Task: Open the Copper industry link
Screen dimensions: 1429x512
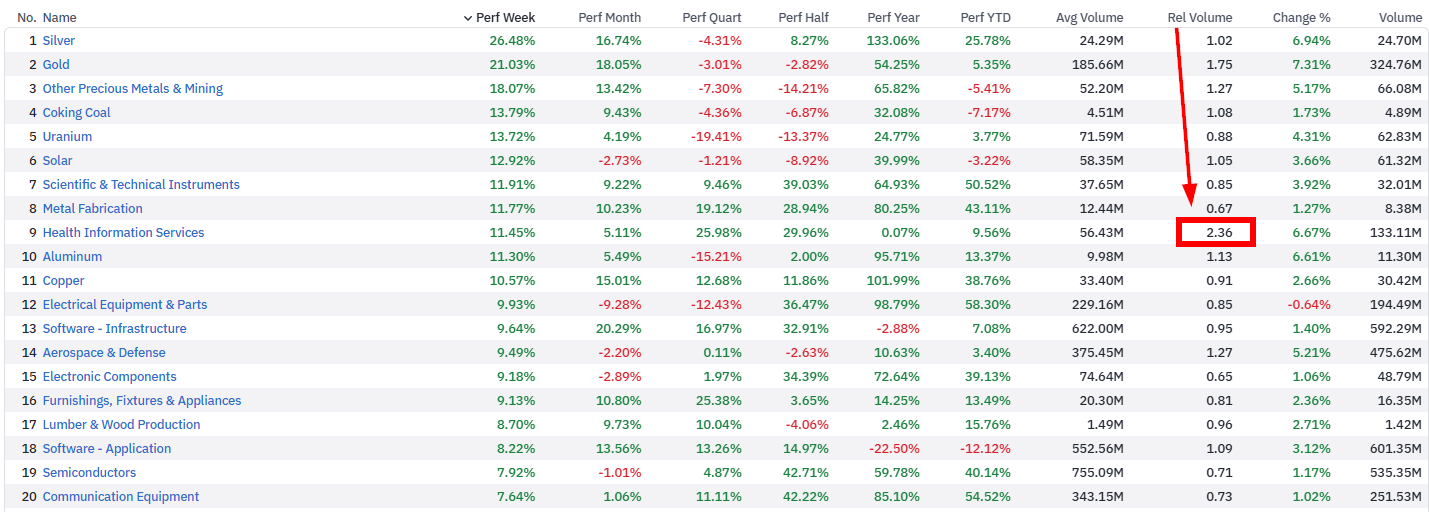Action: (63, 281)
